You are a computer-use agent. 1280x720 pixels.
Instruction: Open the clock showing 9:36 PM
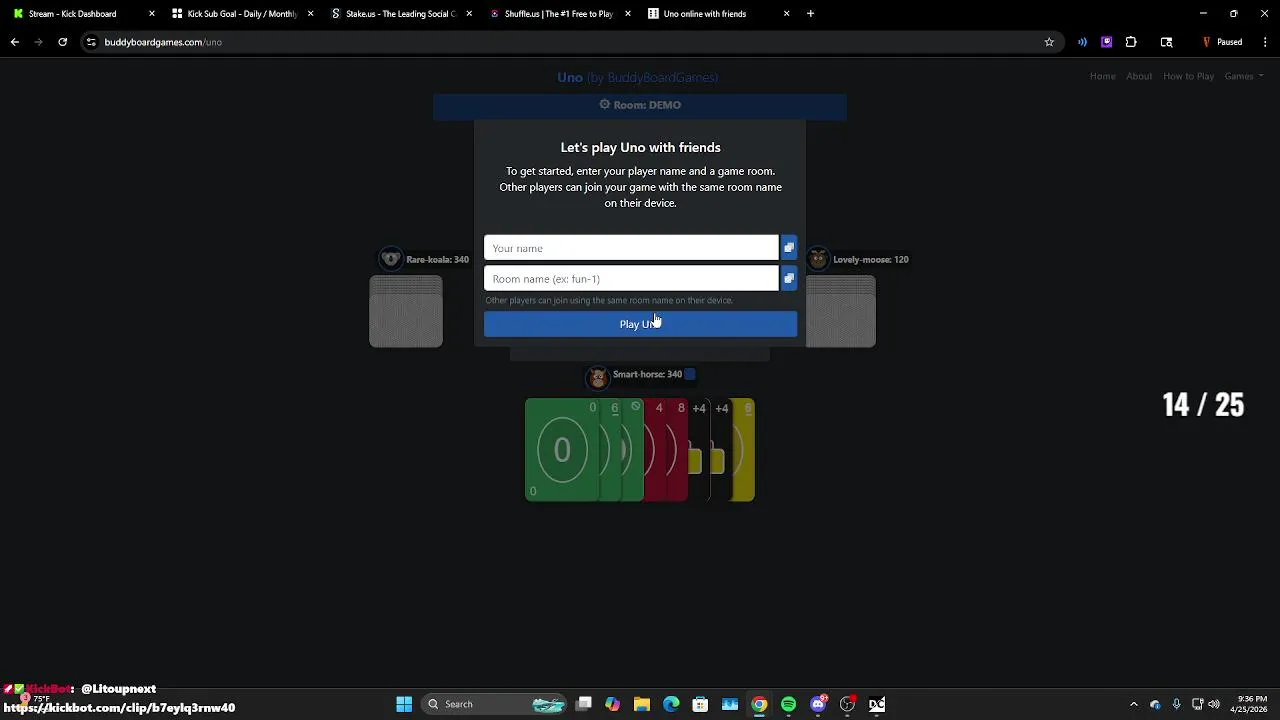1251,704
